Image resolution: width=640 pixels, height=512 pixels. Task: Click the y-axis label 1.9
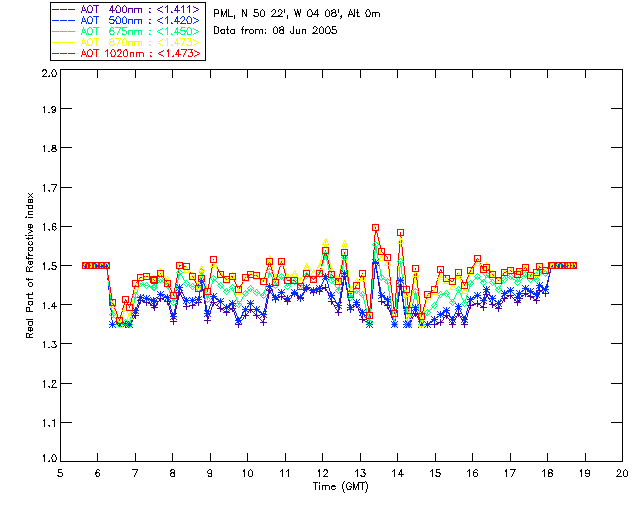49,109
